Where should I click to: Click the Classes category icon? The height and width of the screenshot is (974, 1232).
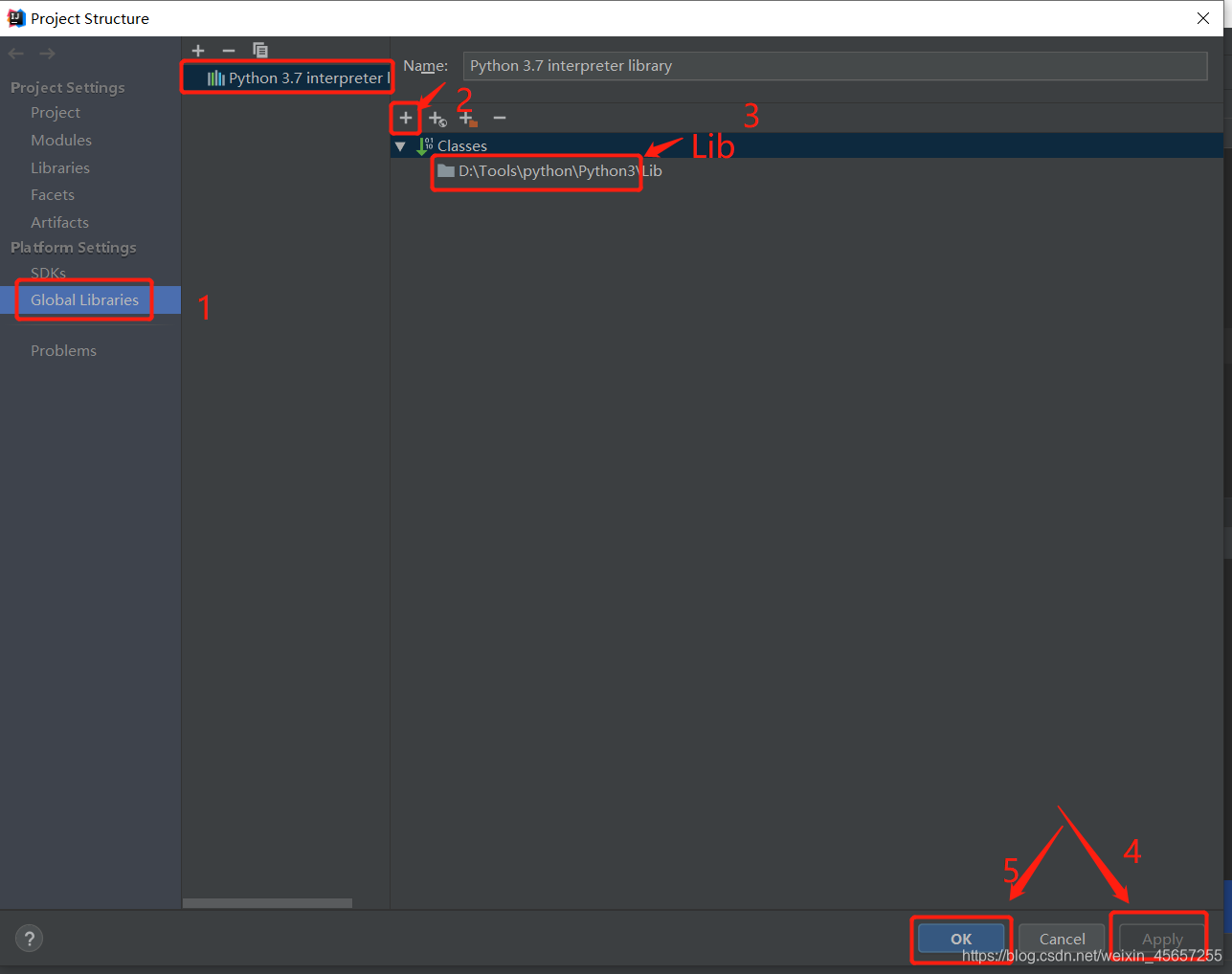425,146
